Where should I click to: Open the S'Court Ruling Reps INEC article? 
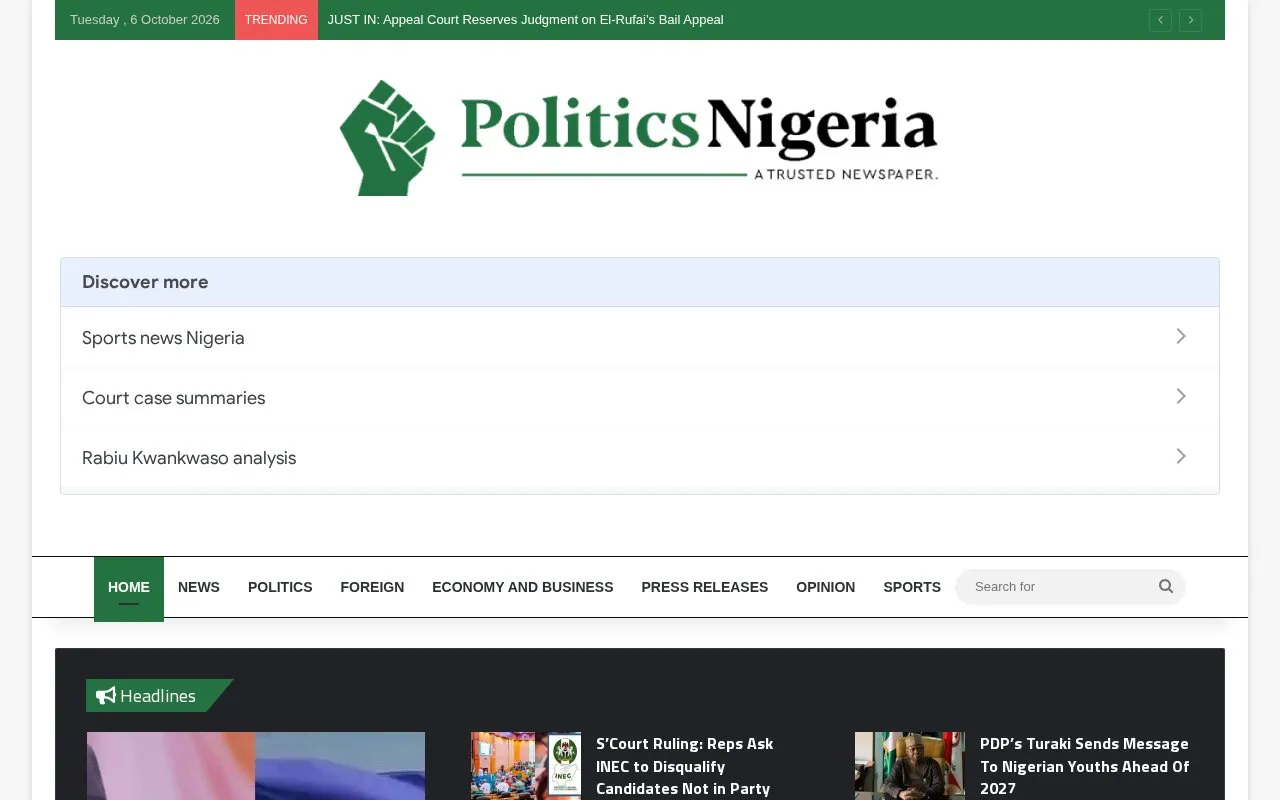(x=685, y=766)
